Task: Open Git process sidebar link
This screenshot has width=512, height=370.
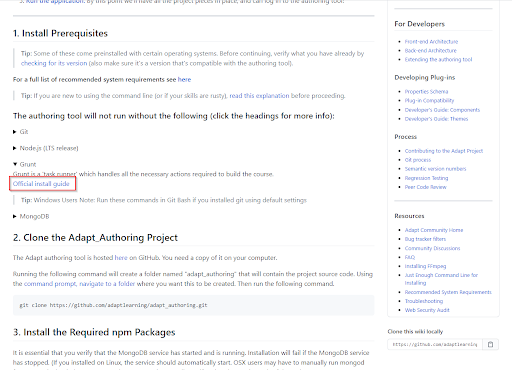Action: [x=418, y=160]
